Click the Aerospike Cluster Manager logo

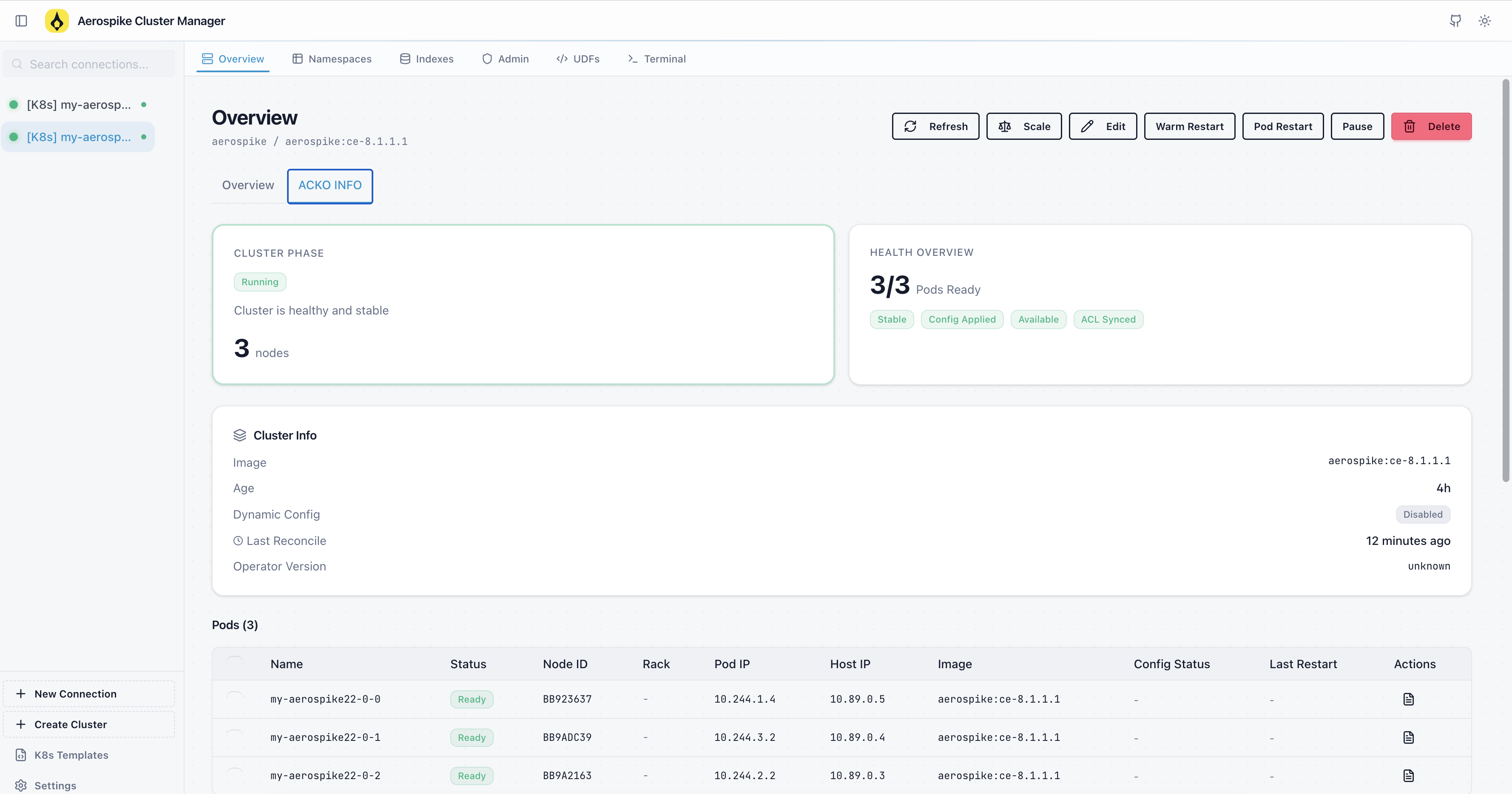pos(57,21)
